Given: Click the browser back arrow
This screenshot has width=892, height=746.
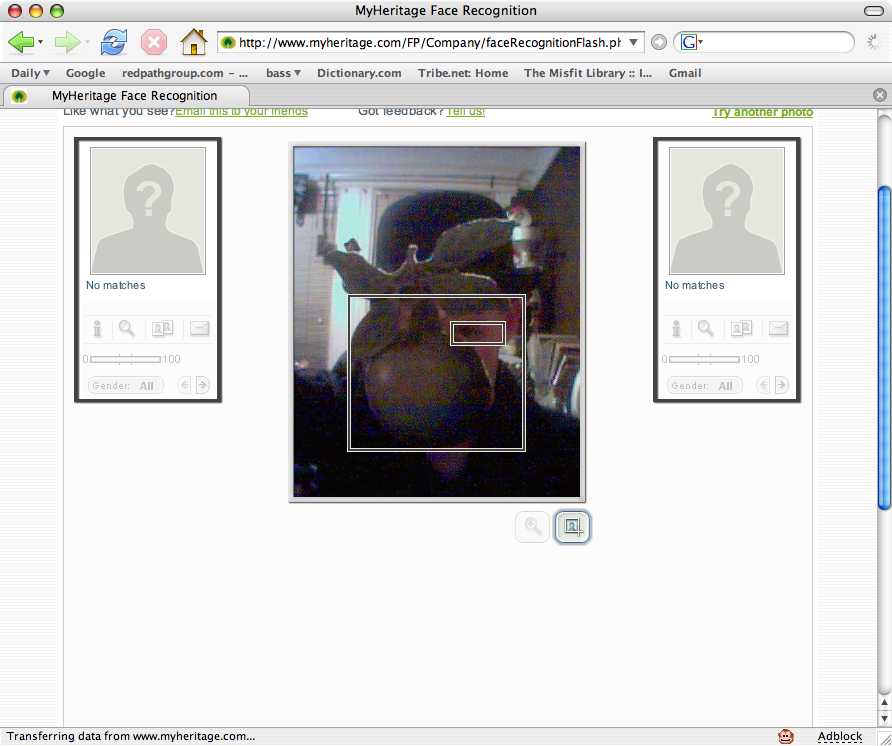Looking at the screenshot, I should [21, 42].
